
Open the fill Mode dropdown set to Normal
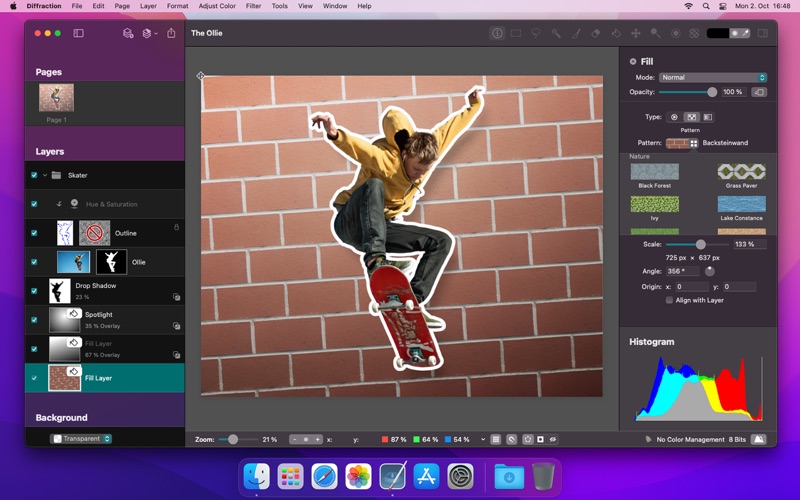(713, 77)
